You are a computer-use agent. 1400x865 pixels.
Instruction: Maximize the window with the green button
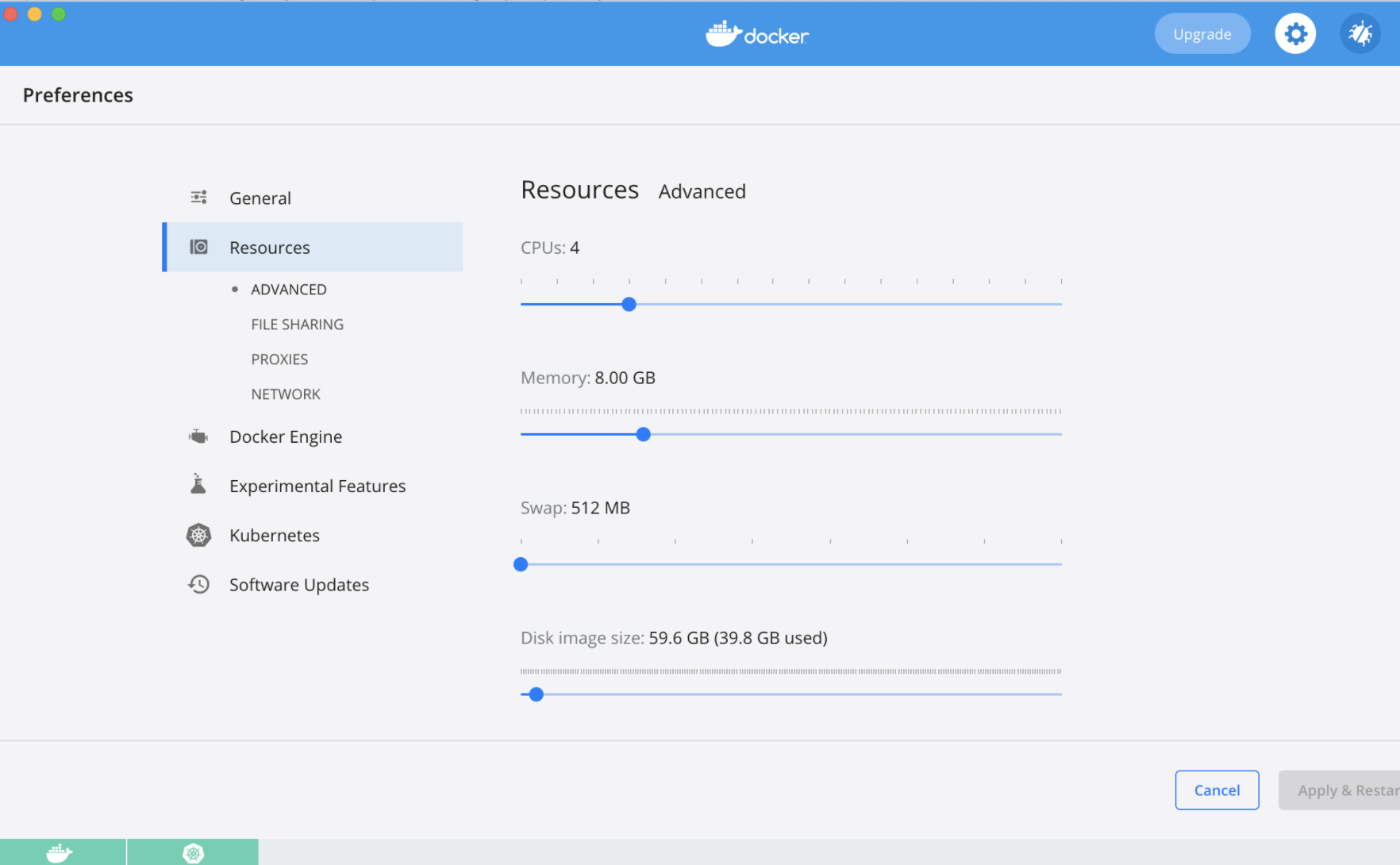click(x=58, y=14)
